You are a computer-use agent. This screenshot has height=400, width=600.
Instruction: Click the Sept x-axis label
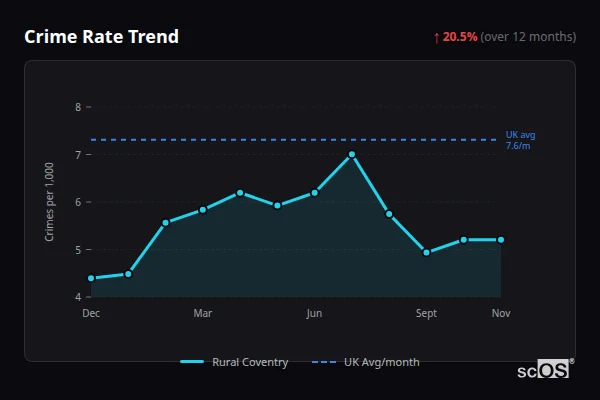426,313
